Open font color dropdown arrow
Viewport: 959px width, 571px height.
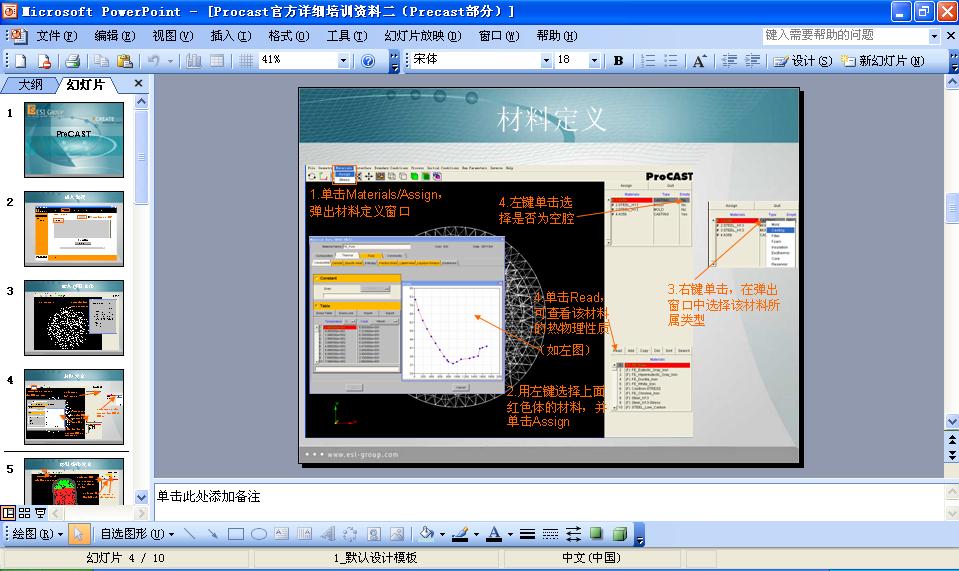[x=509, y=534]
